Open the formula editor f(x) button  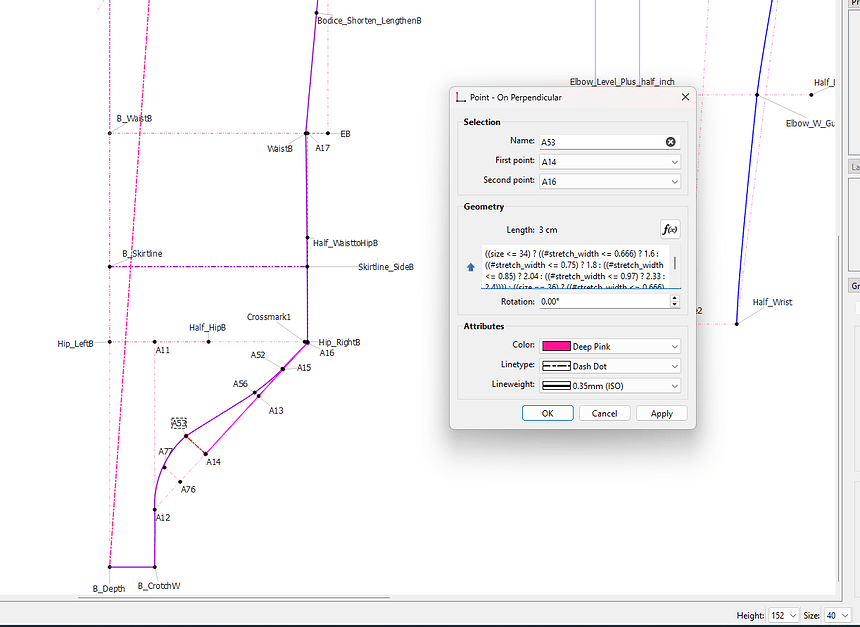click(x=670, y=230)
